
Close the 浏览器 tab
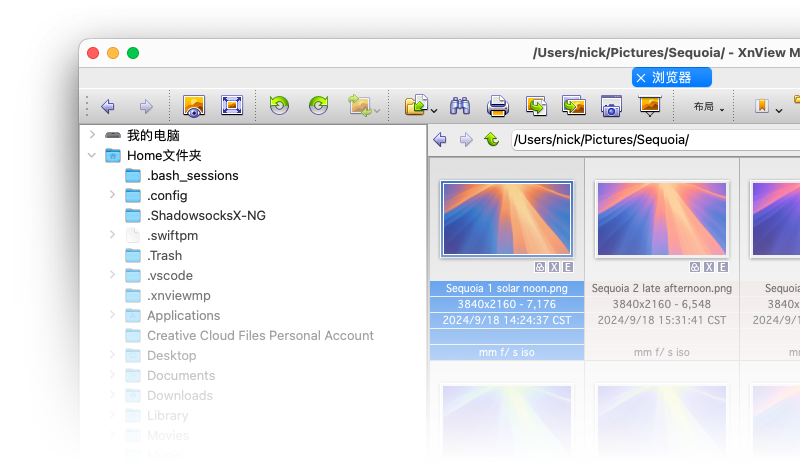[x=641, y=77]
